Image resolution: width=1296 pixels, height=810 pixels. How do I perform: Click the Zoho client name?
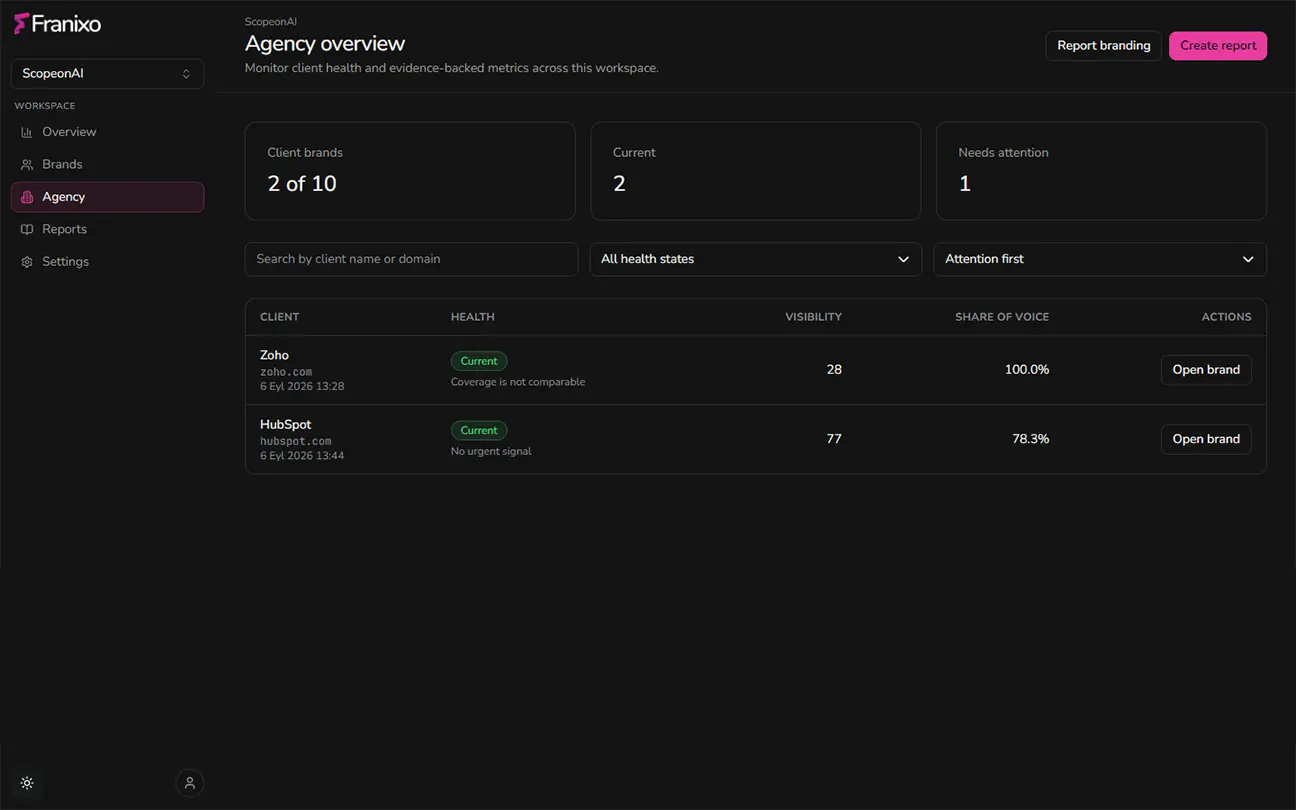[x=274, y=355]
